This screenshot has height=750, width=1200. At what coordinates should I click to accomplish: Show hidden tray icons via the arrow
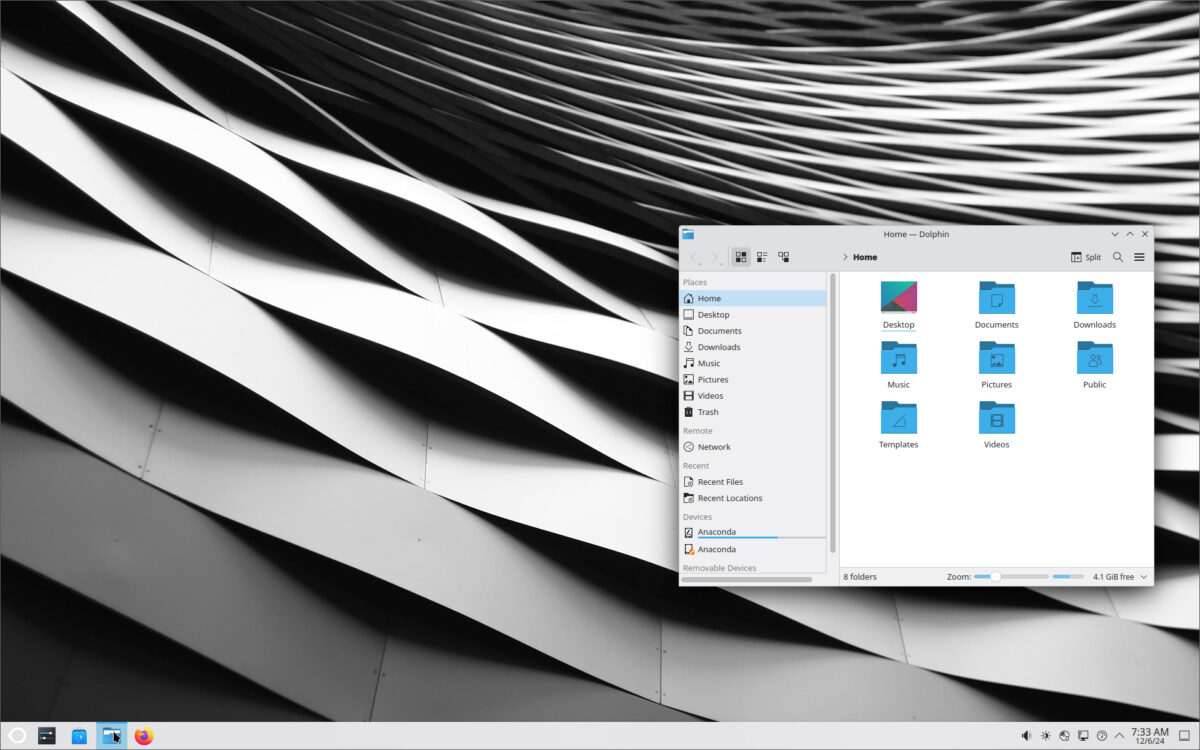pyautogui.click(x=1119, y=735)
